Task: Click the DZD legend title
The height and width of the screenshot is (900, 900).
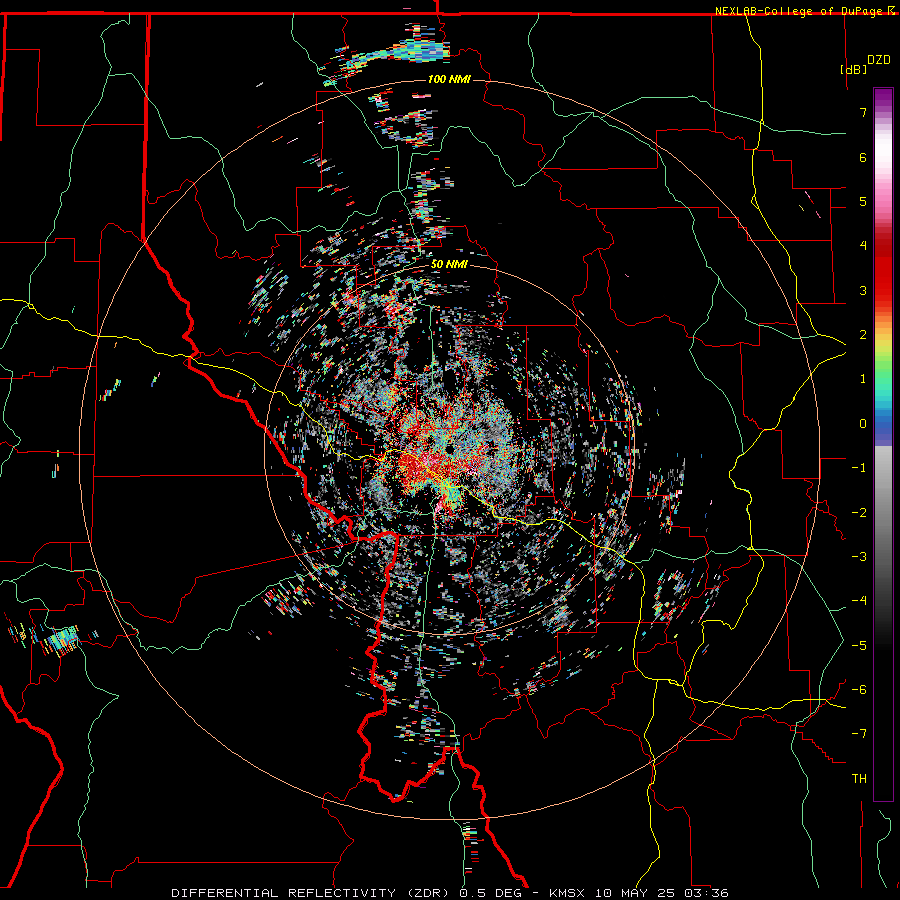Action: pos(879,60)
